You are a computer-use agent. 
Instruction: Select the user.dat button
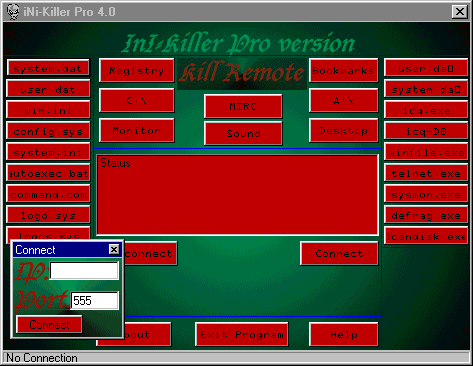click(x=48, y=89)
